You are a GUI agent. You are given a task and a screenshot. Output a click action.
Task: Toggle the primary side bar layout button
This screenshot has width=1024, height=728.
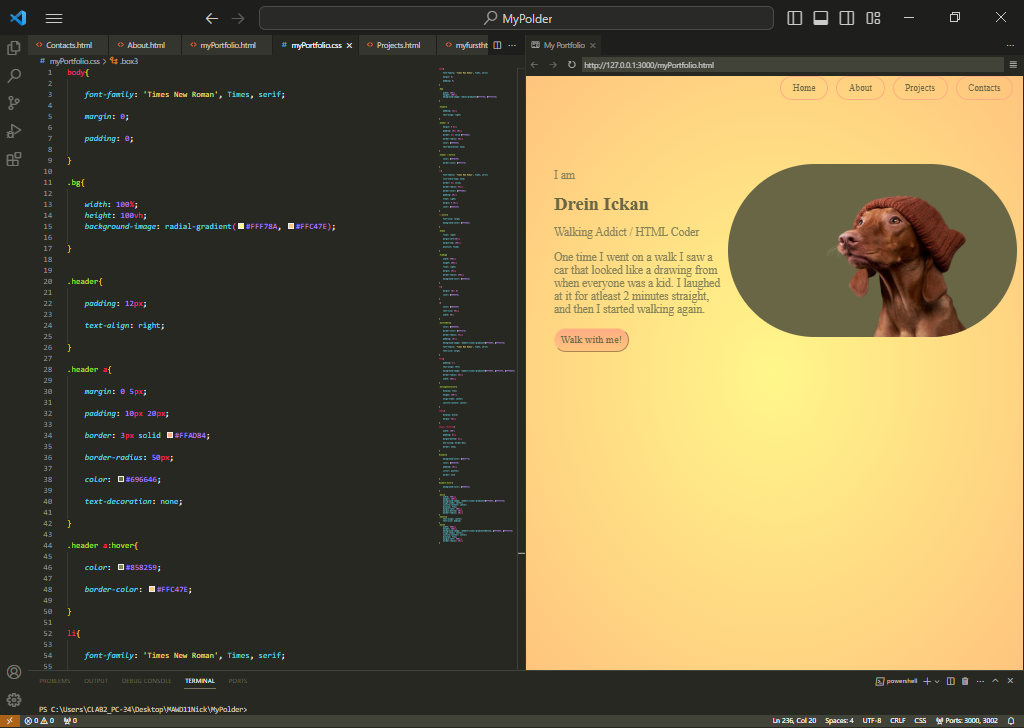[x=795, y=18]
